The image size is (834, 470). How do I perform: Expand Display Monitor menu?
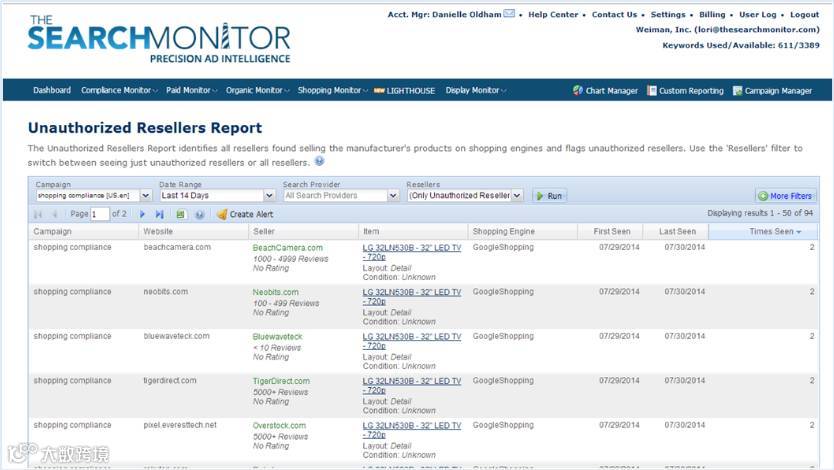[x=476, y=90]
